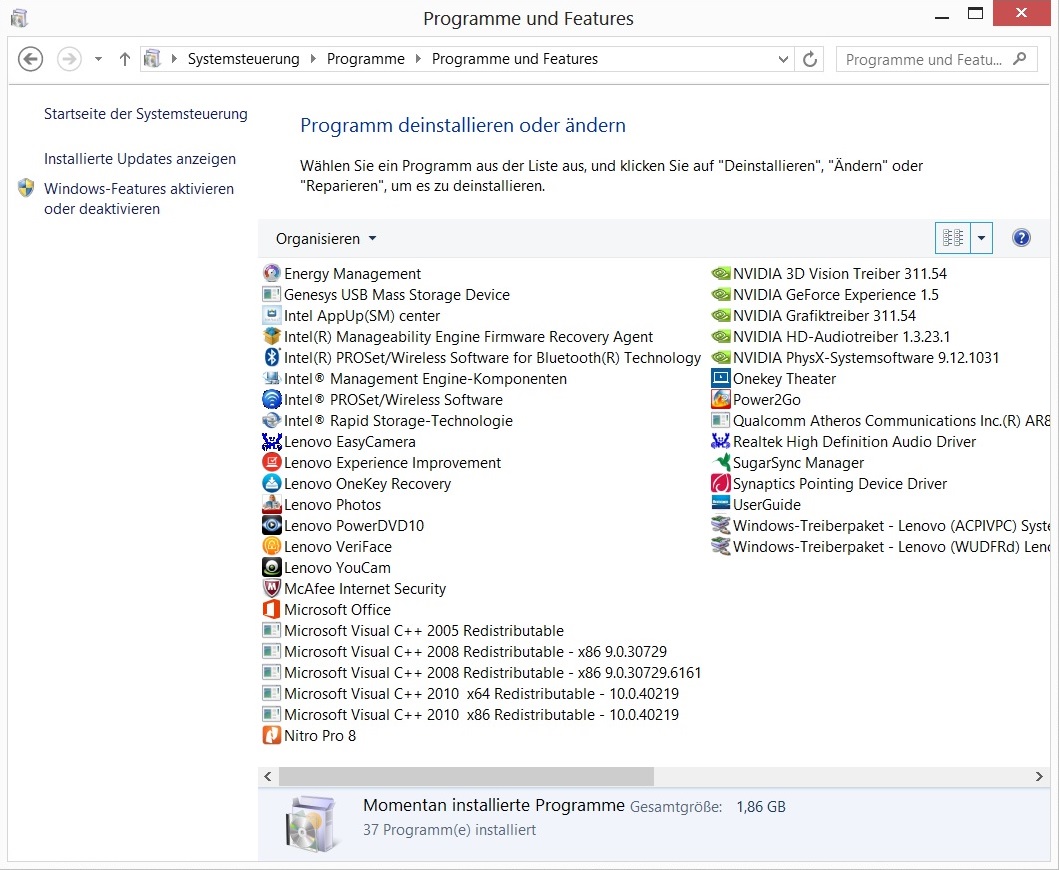Screen dimensions: 1059x870
Task: Expand the view options dropdown arrow
Action: (981, 238)
